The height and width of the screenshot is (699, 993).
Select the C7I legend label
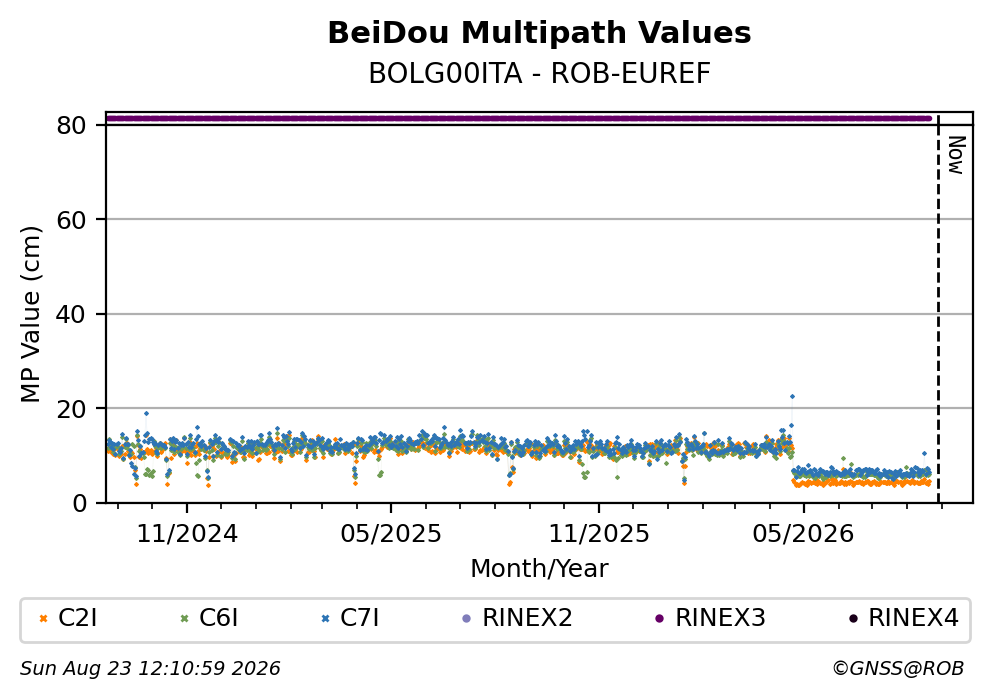click(360, 618)
